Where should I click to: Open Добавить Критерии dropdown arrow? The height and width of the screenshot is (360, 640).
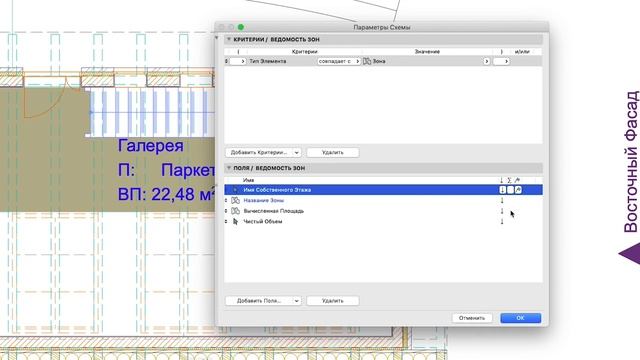coord(297,153)
